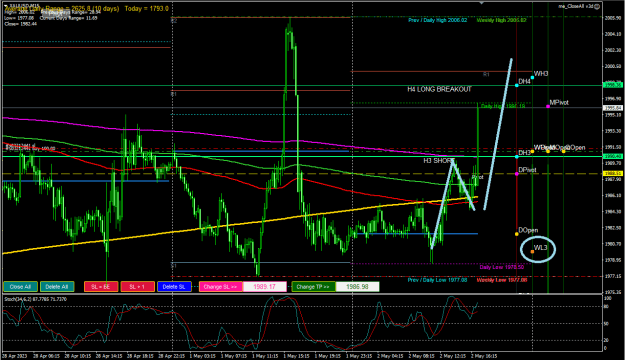Click the DOpen label near orange dot
Viewport: 625px width, 360px height.
(x=528, y=230)
